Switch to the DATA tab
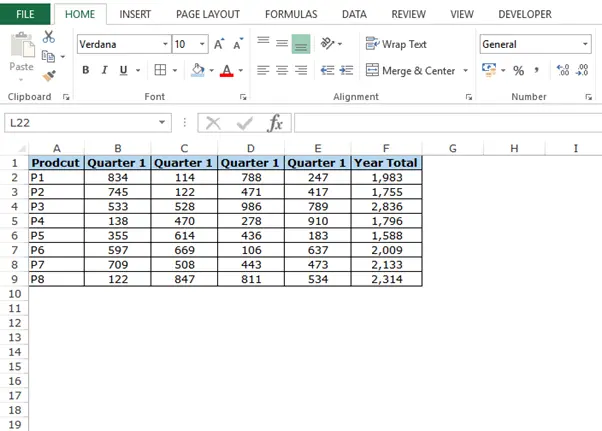 coord(354,14)
